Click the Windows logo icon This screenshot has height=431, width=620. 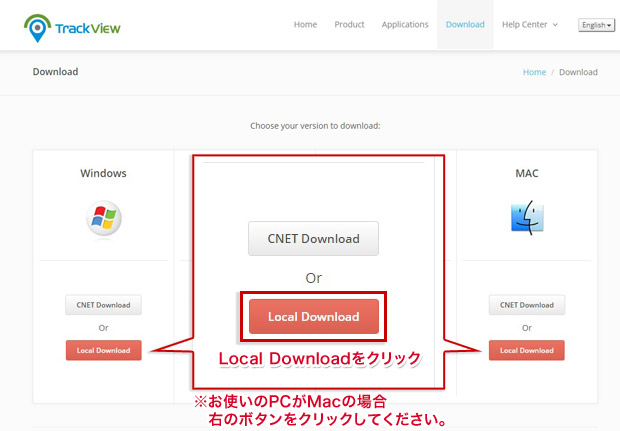(104, 218)
